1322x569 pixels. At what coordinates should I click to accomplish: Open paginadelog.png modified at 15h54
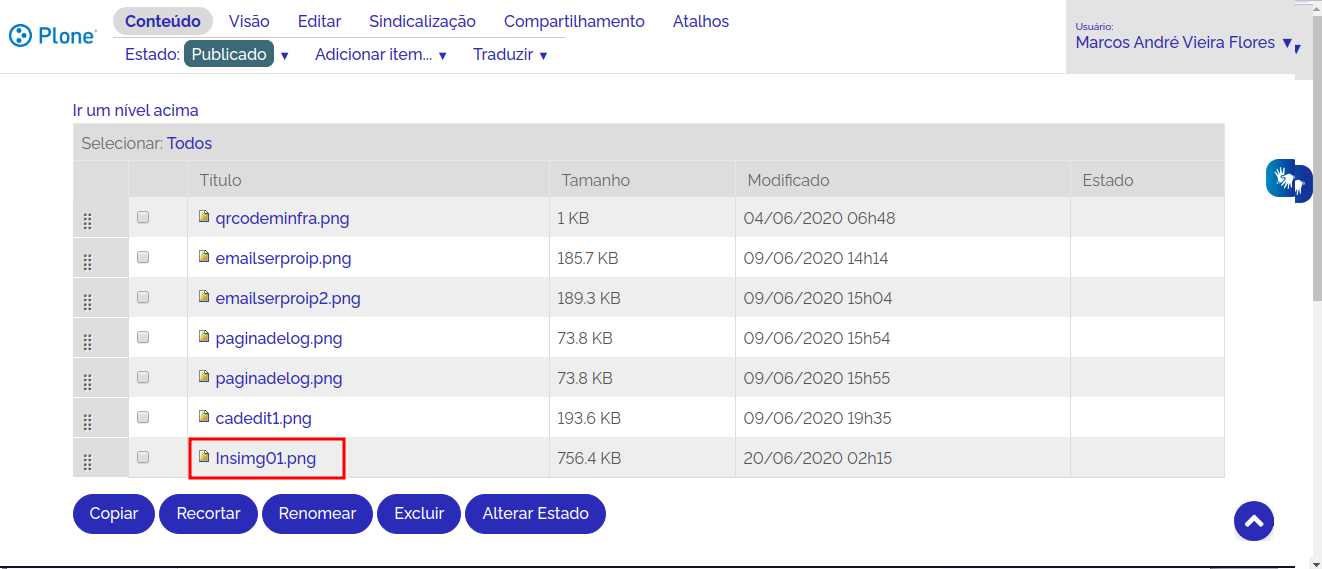[x=279, y=338]
